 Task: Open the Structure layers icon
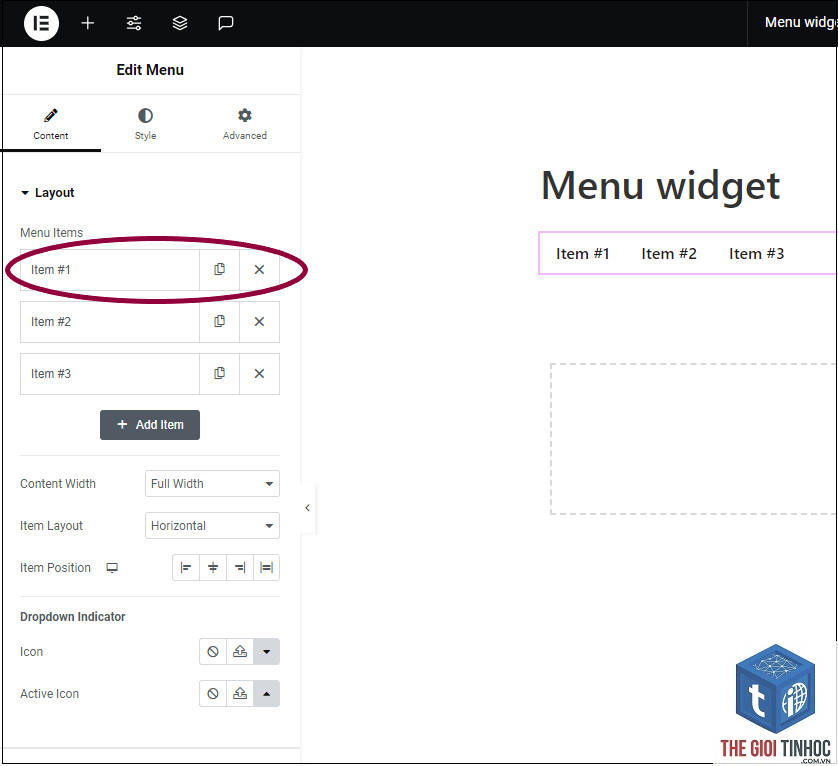tap(180, 23)
